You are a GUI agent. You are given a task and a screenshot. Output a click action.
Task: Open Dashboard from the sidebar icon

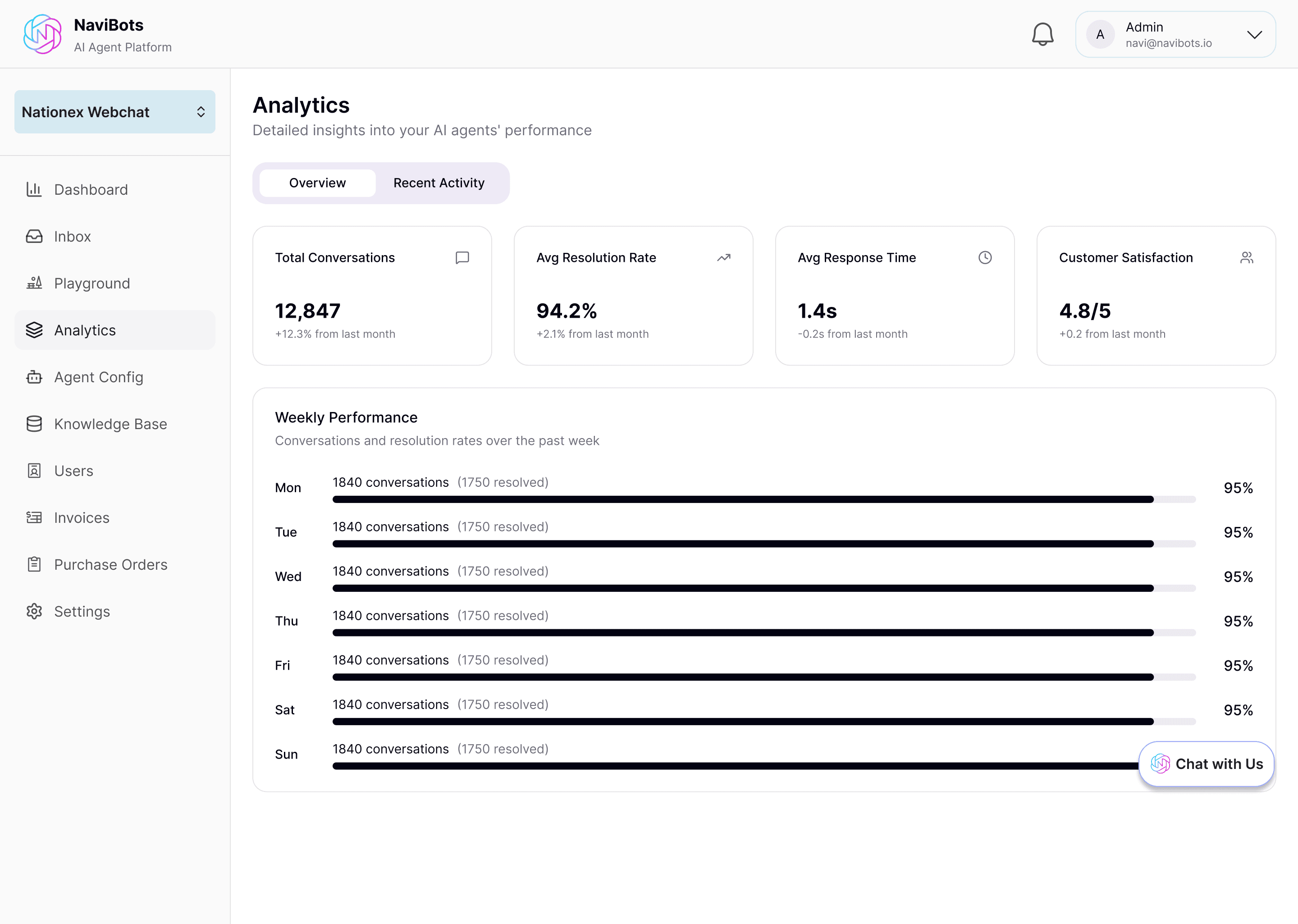coord(34,189)
